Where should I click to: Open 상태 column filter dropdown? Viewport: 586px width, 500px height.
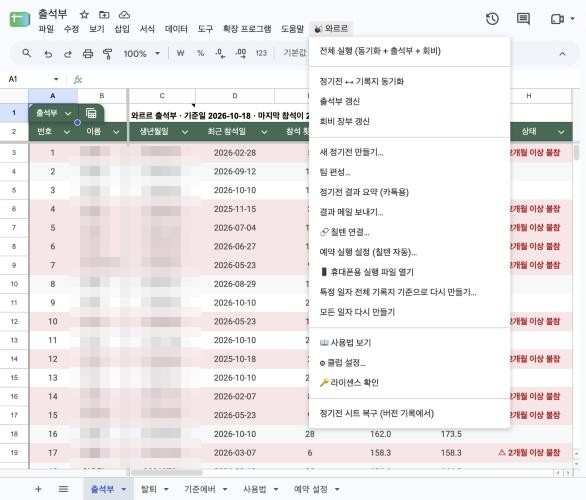[561, 132]
